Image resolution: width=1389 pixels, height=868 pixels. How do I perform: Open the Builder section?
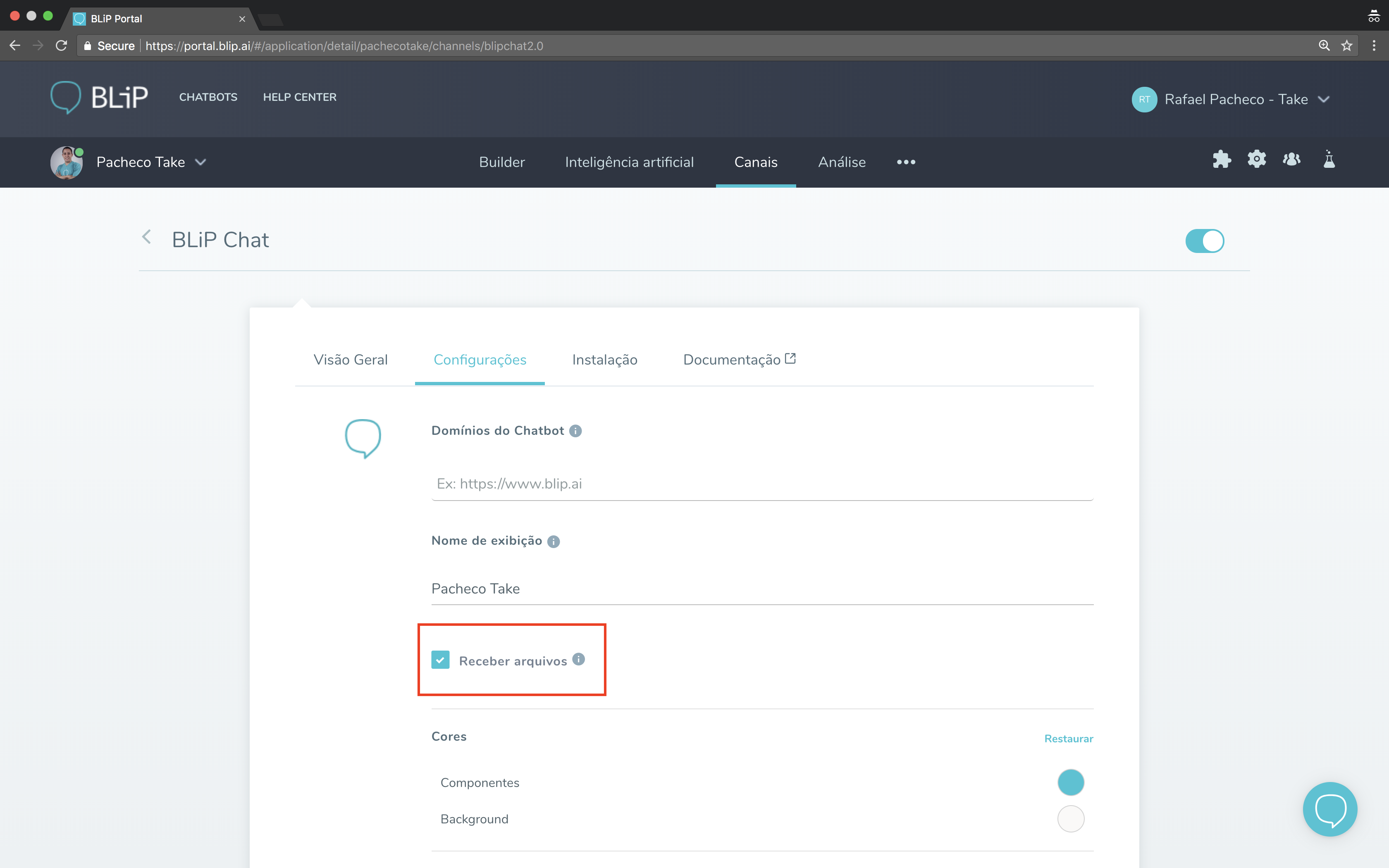(x=501, y=162)
